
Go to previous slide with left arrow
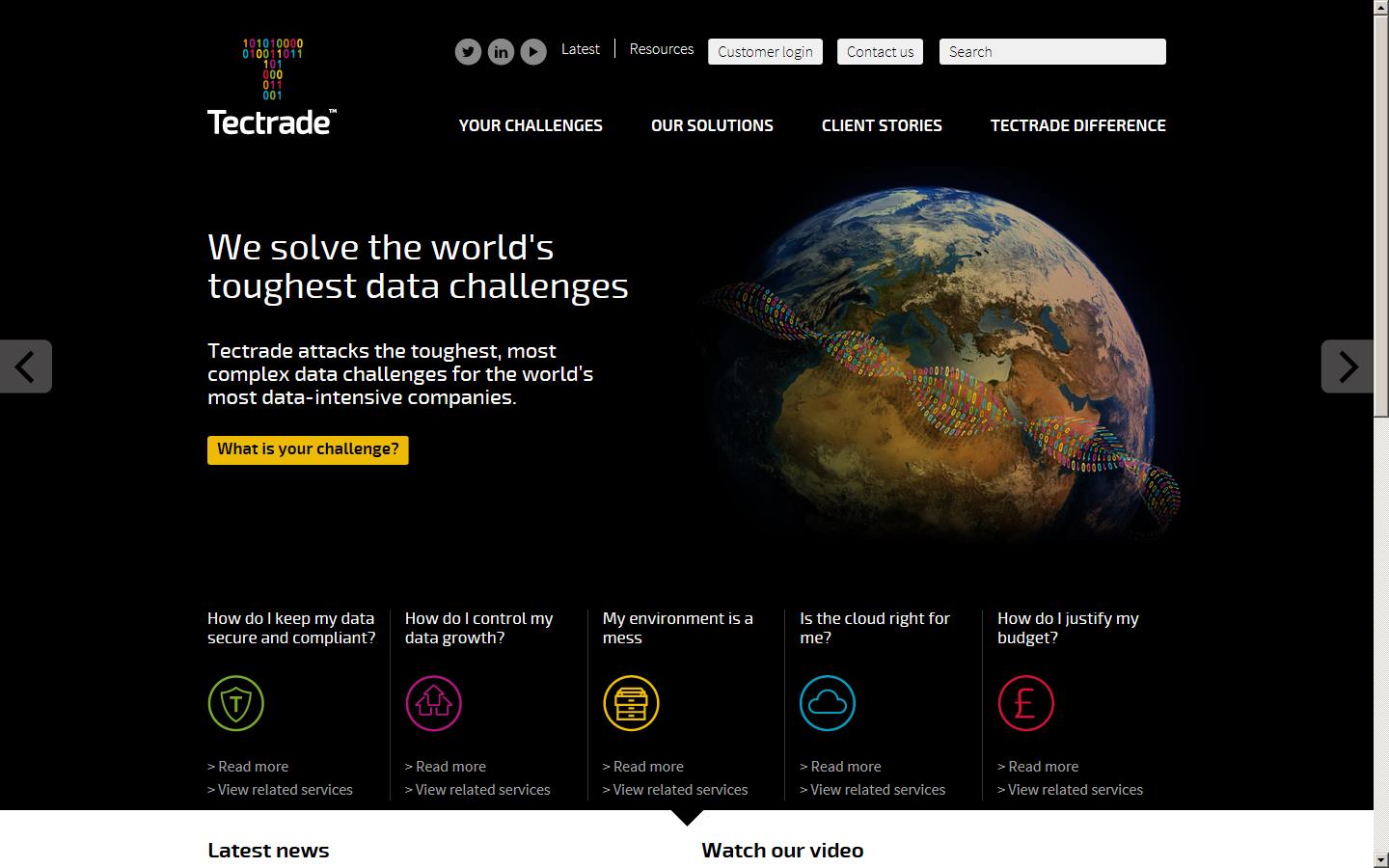pos(26,366)
